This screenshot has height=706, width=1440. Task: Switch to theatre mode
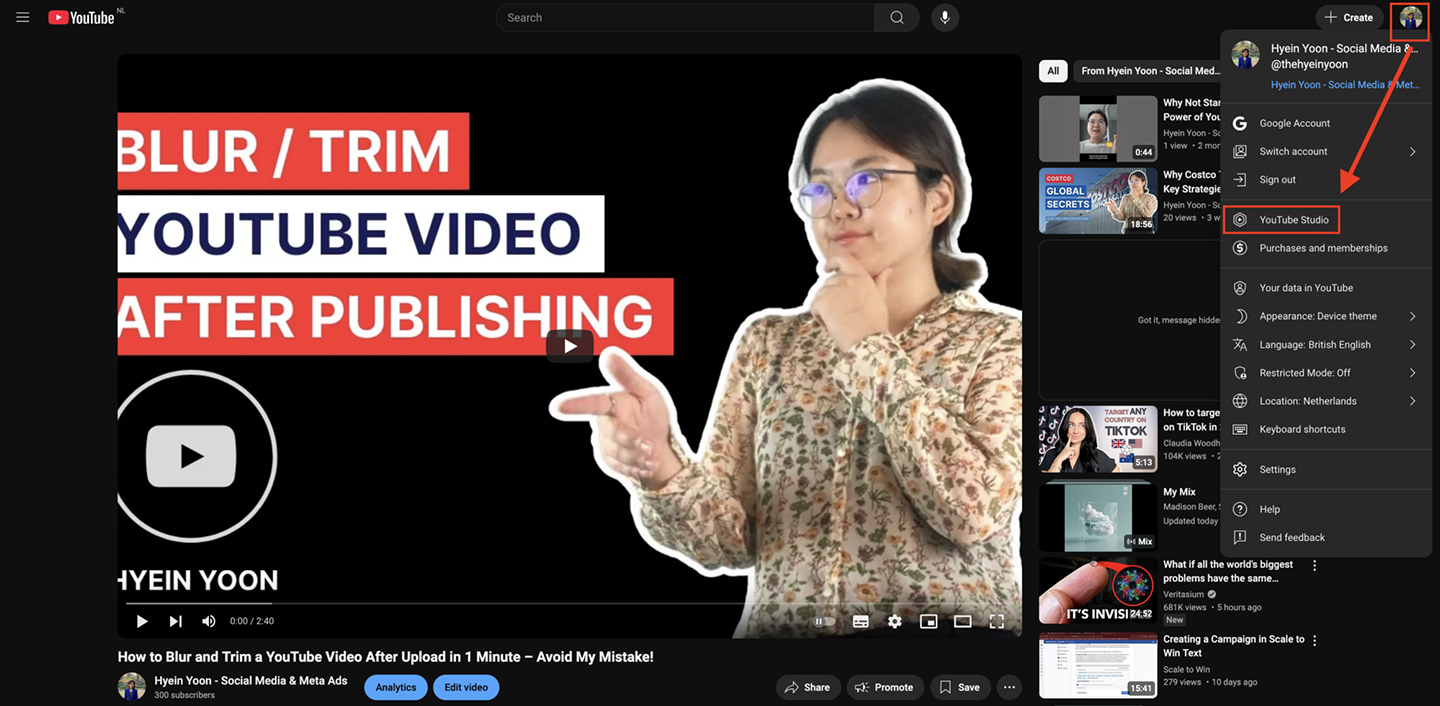pos(962,621)
